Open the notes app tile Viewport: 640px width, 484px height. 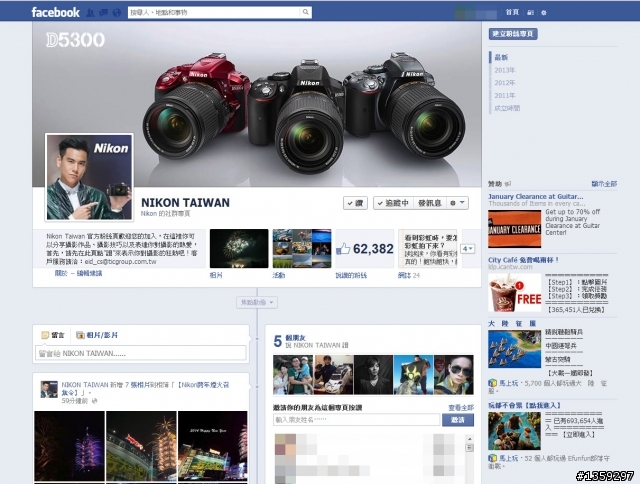(x=428, y=249)
